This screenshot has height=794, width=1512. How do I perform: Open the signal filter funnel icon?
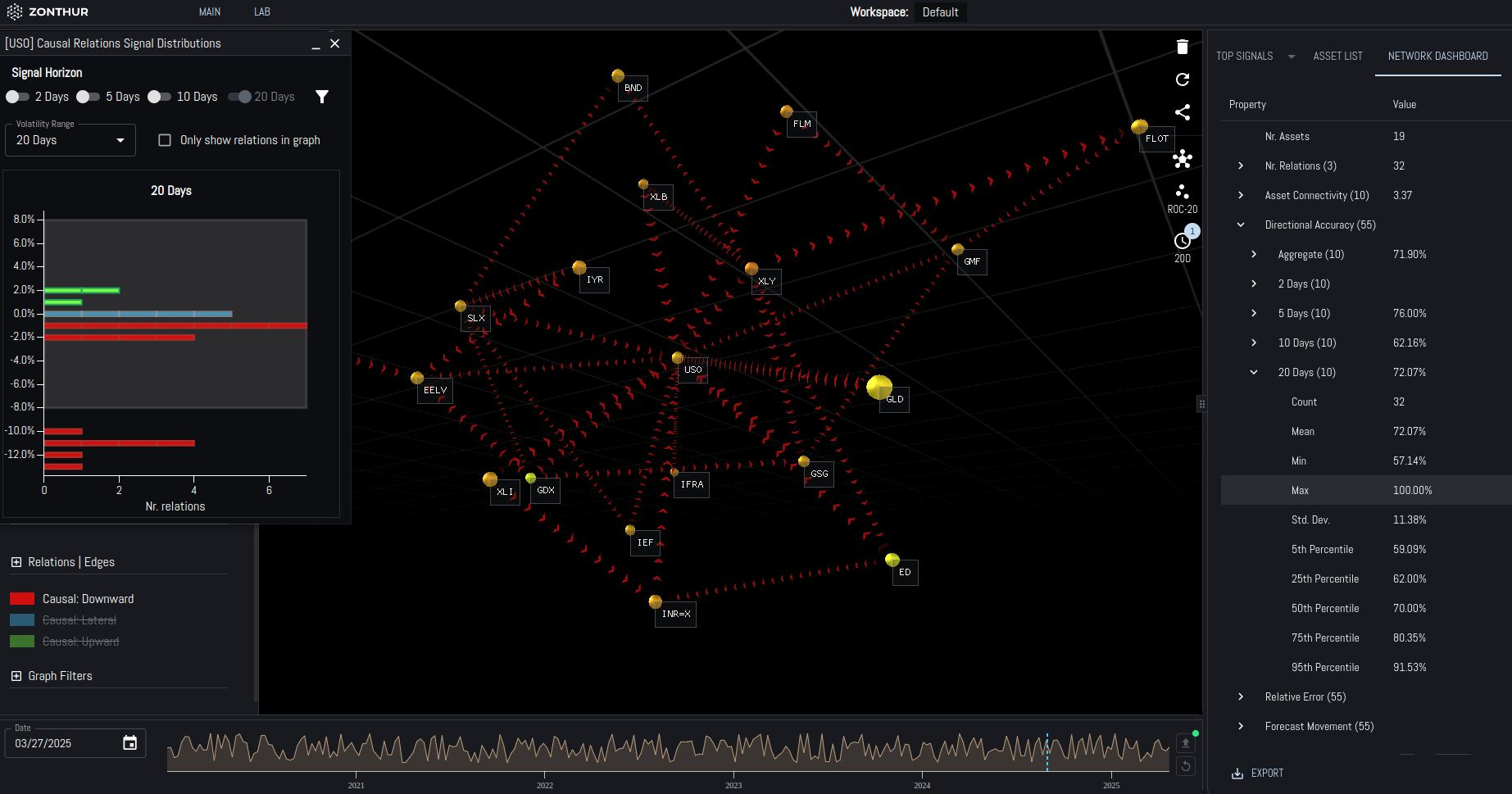click(x=322, y=97)
